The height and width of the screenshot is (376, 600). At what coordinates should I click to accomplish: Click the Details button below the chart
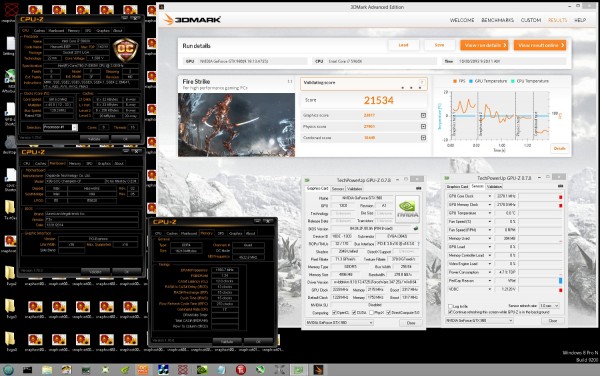(559, 148)
